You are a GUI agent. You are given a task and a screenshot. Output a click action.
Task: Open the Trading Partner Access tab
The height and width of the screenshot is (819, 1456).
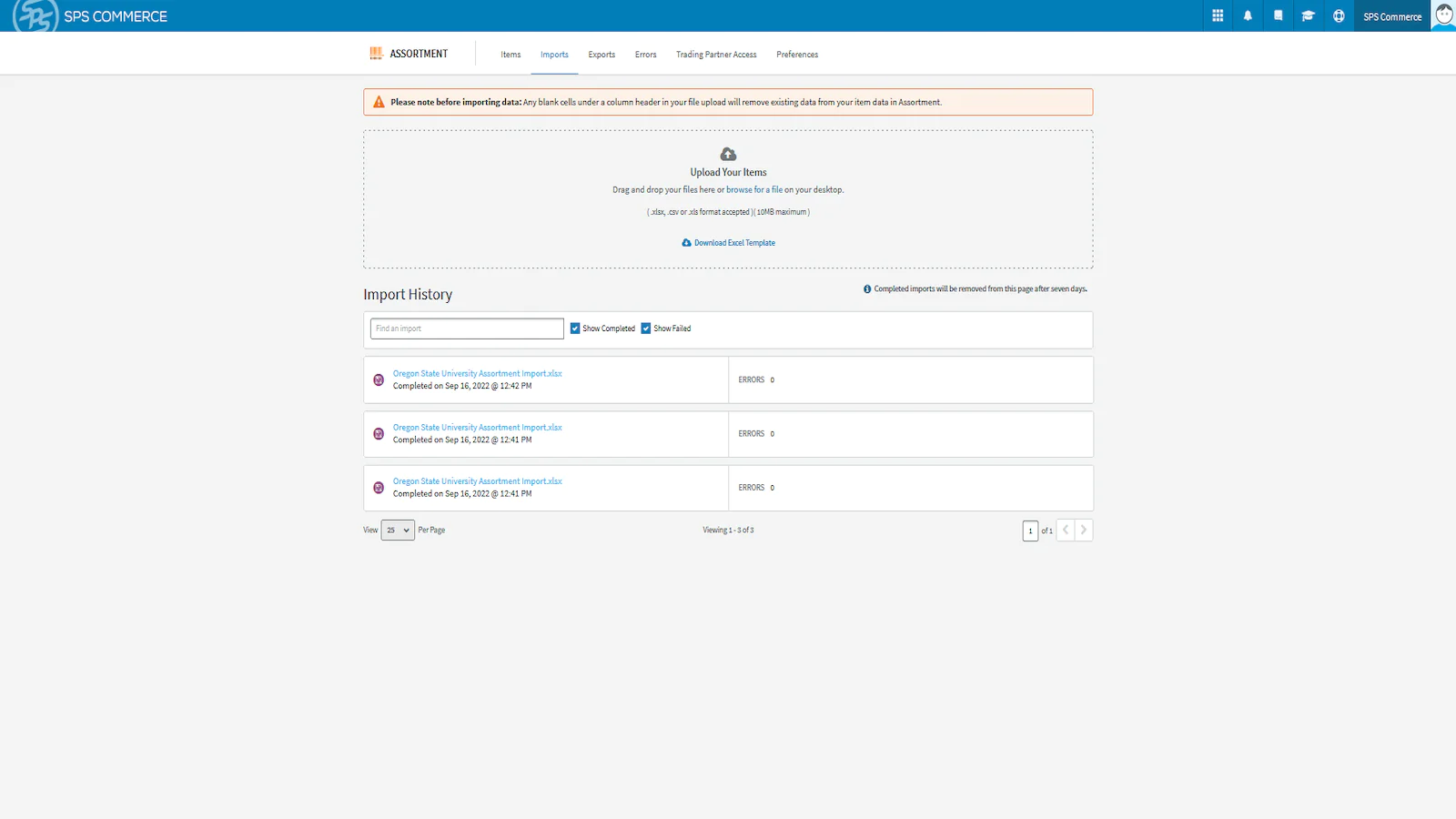coord(716,55)
